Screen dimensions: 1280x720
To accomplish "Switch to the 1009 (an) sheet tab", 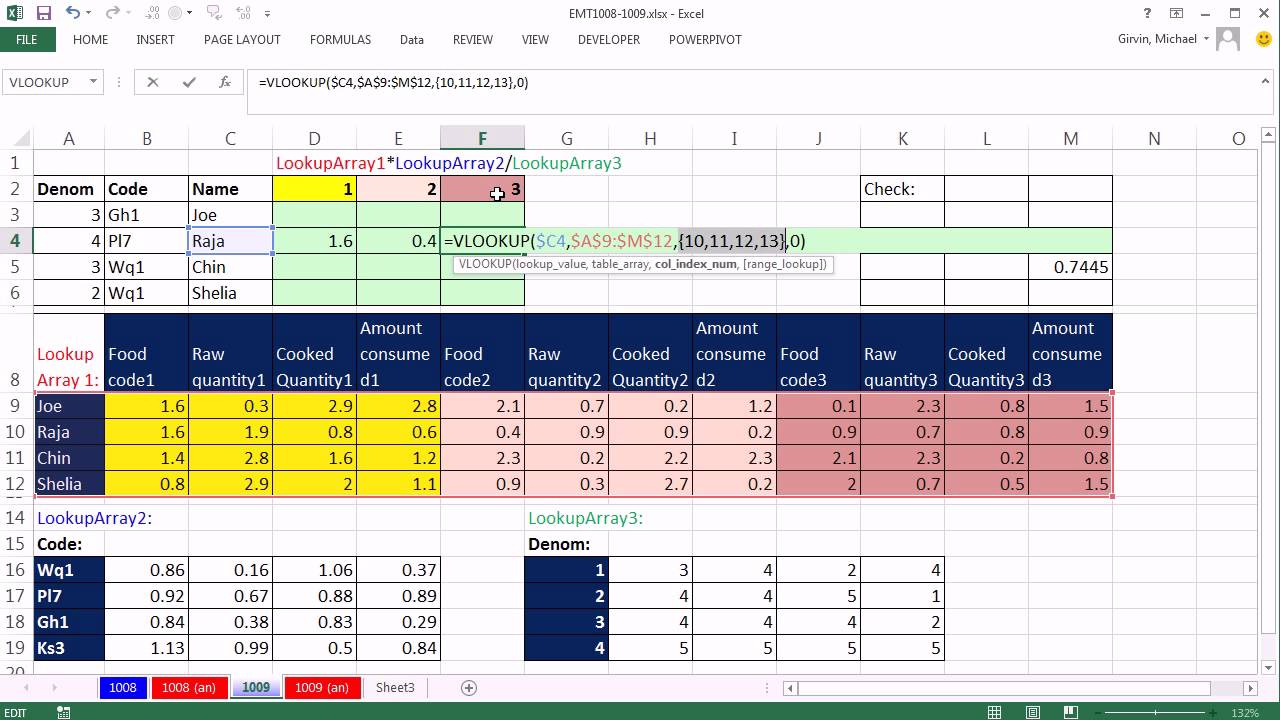I will (322, 688).
